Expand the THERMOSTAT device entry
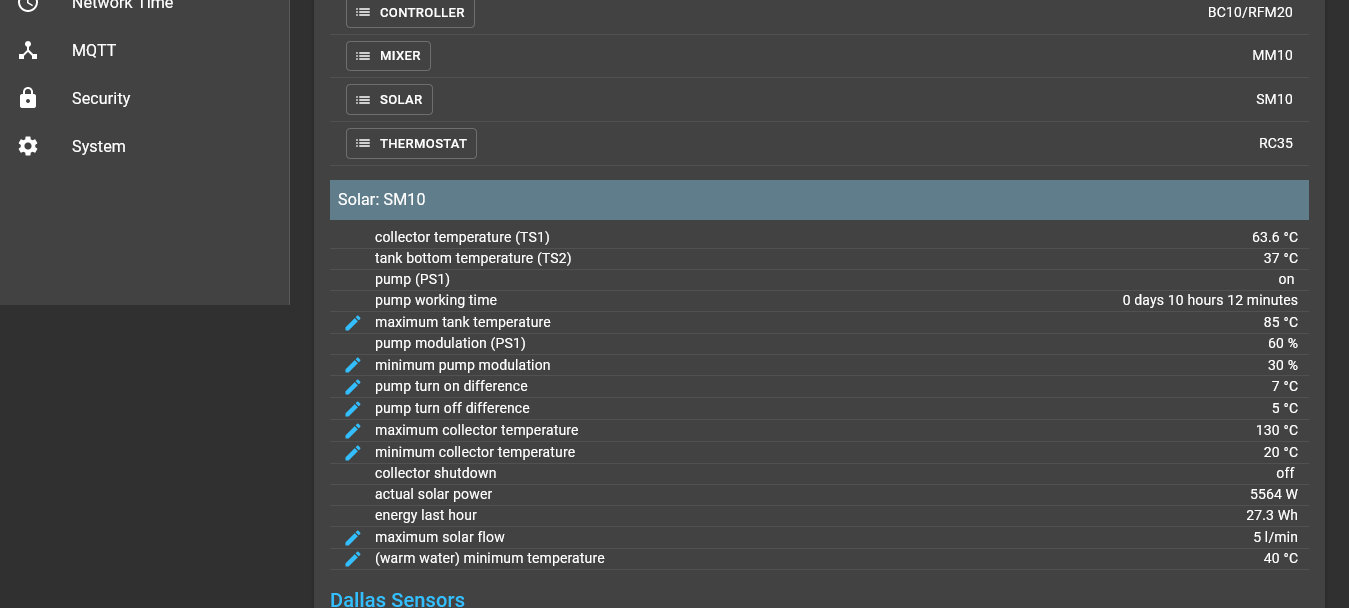The width and height of the screenshot is (1349, 608). (x=410, y=143)
